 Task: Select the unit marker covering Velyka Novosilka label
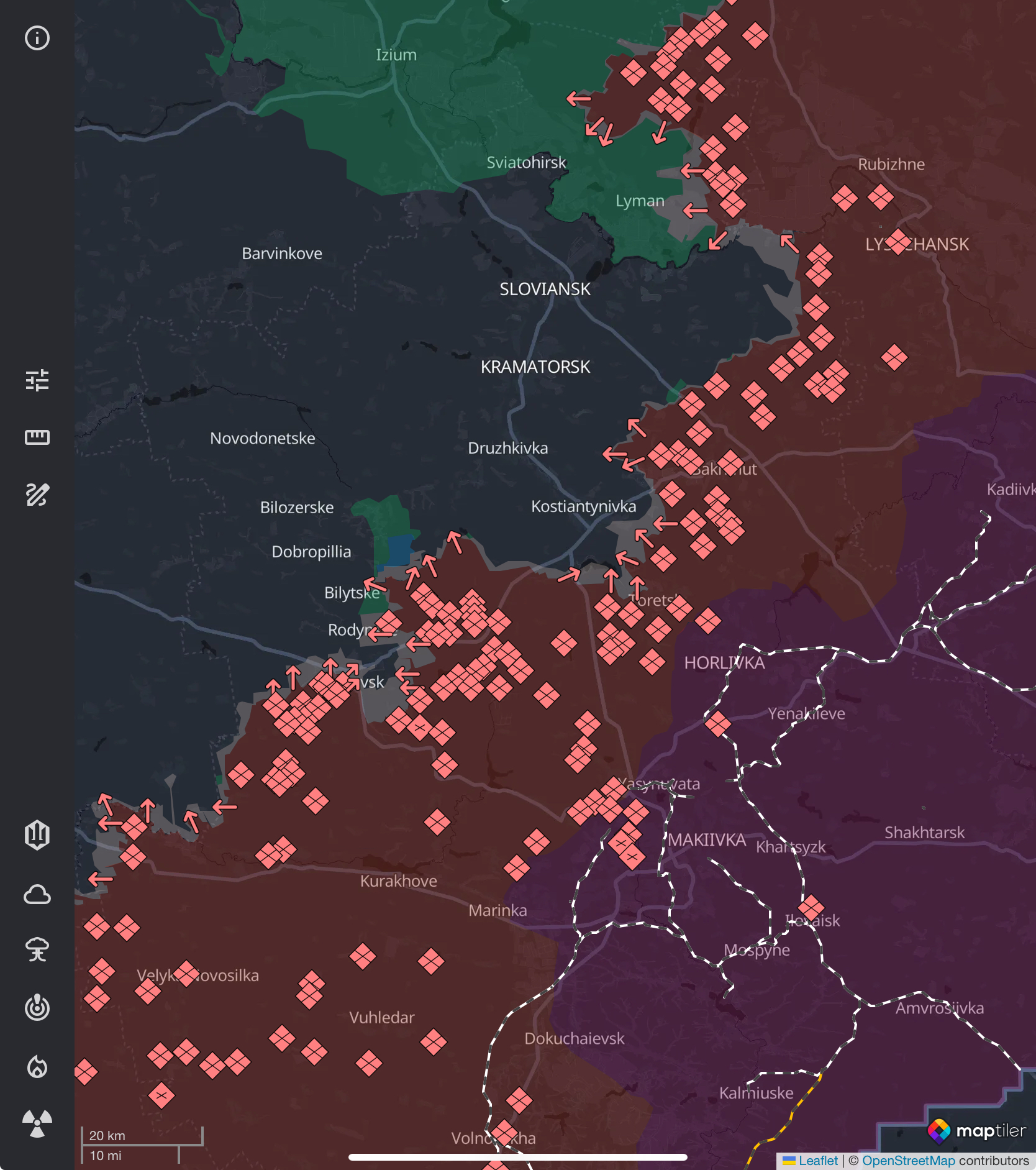(186, 974)
